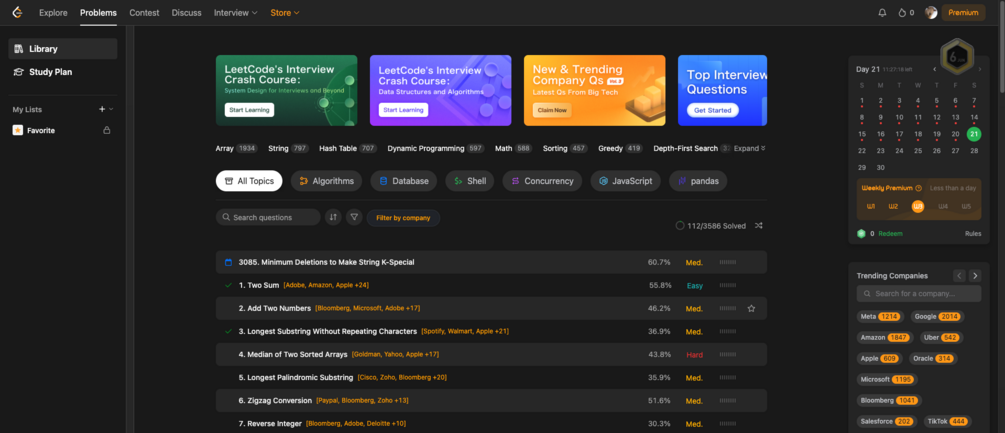Pick a random question shuffle icon

[x=759, y=225]
